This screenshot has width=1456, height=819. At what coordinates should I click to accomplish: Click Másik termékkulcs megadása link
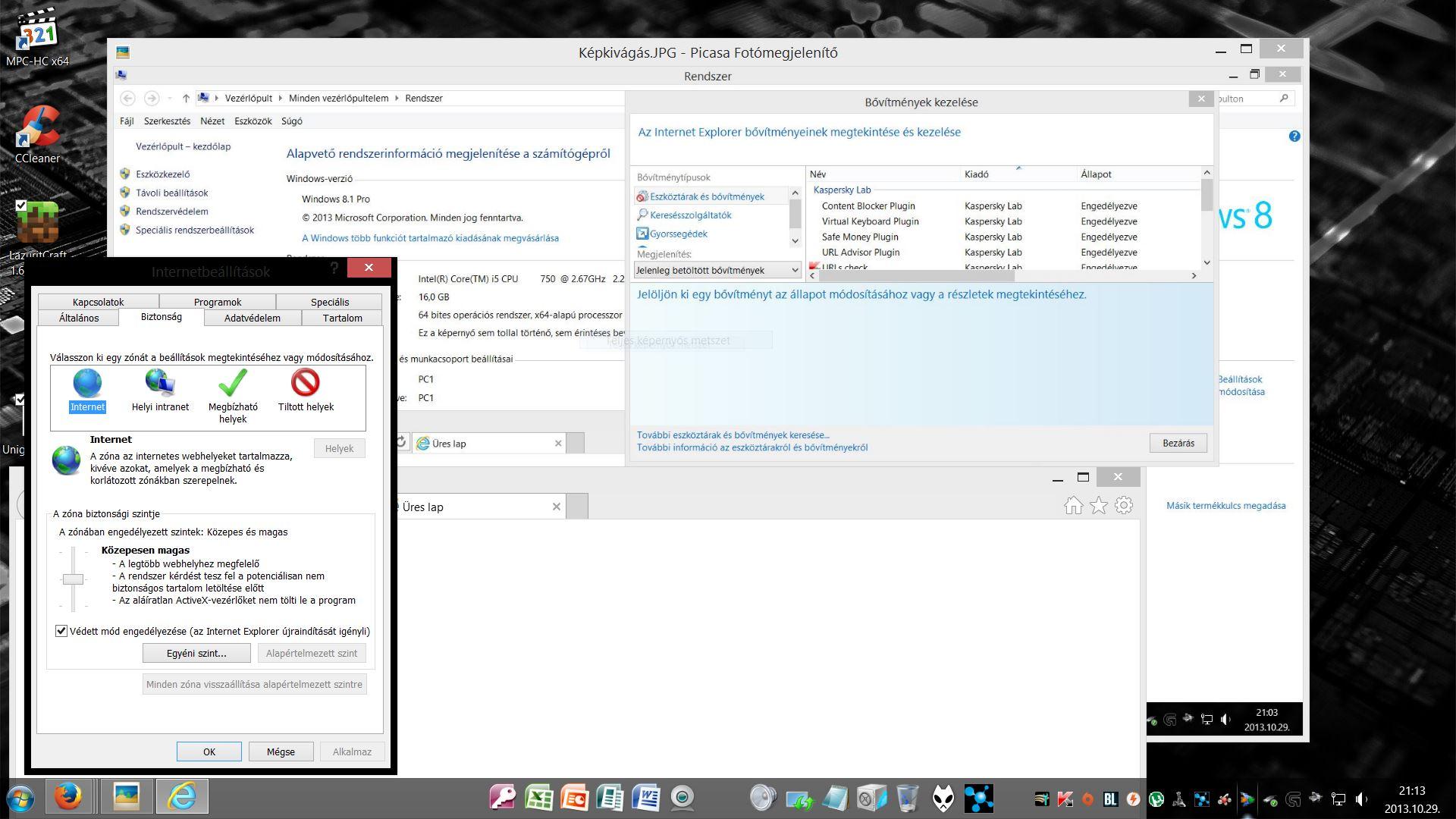pos(1226,506)
